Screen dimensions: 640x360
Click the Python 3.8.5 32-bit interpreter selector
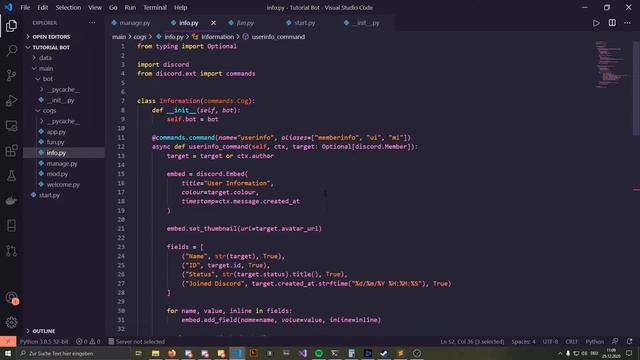tap(44, 341)
